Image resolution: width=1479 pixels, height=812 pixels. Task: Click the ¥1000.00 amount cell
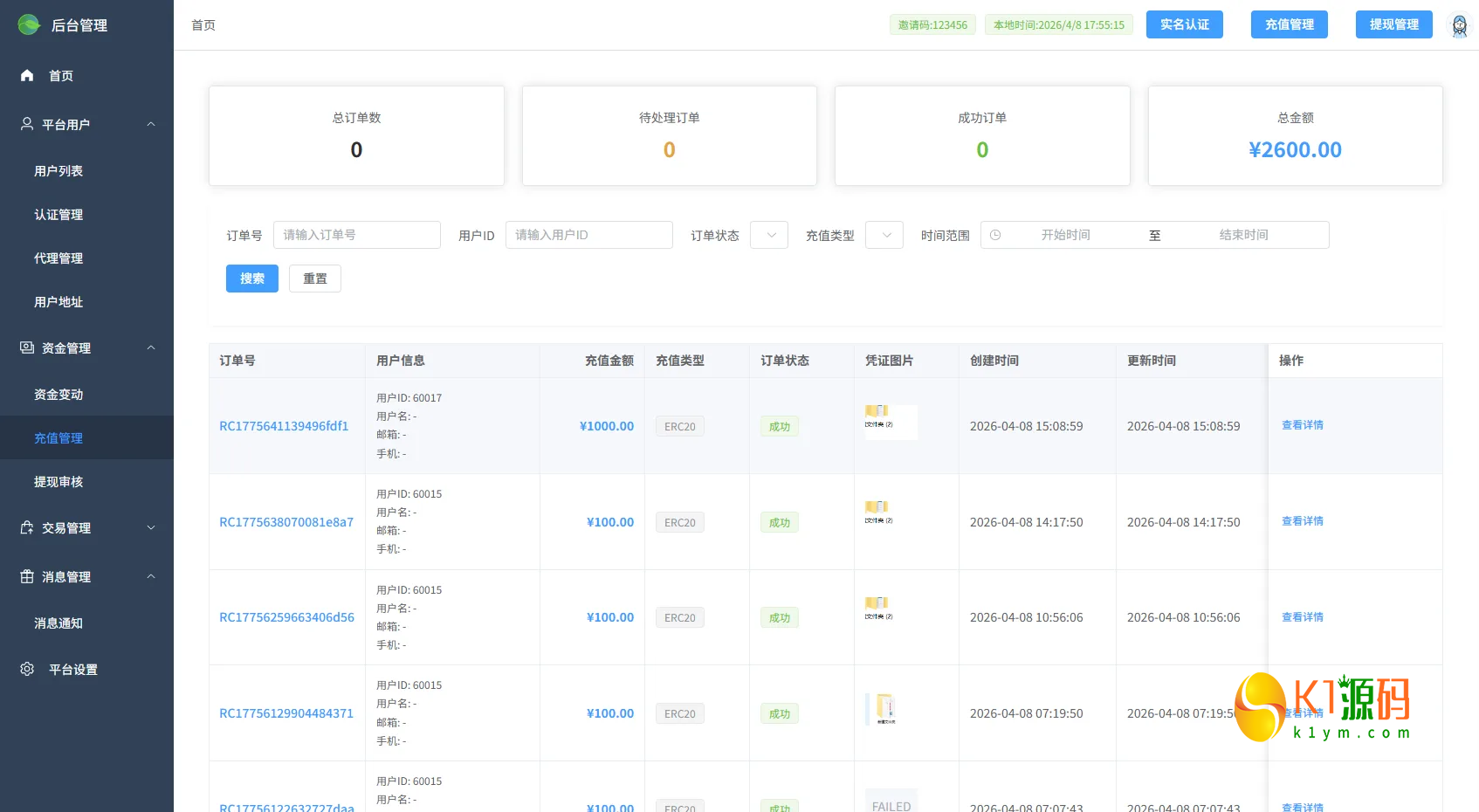point(607,426)
